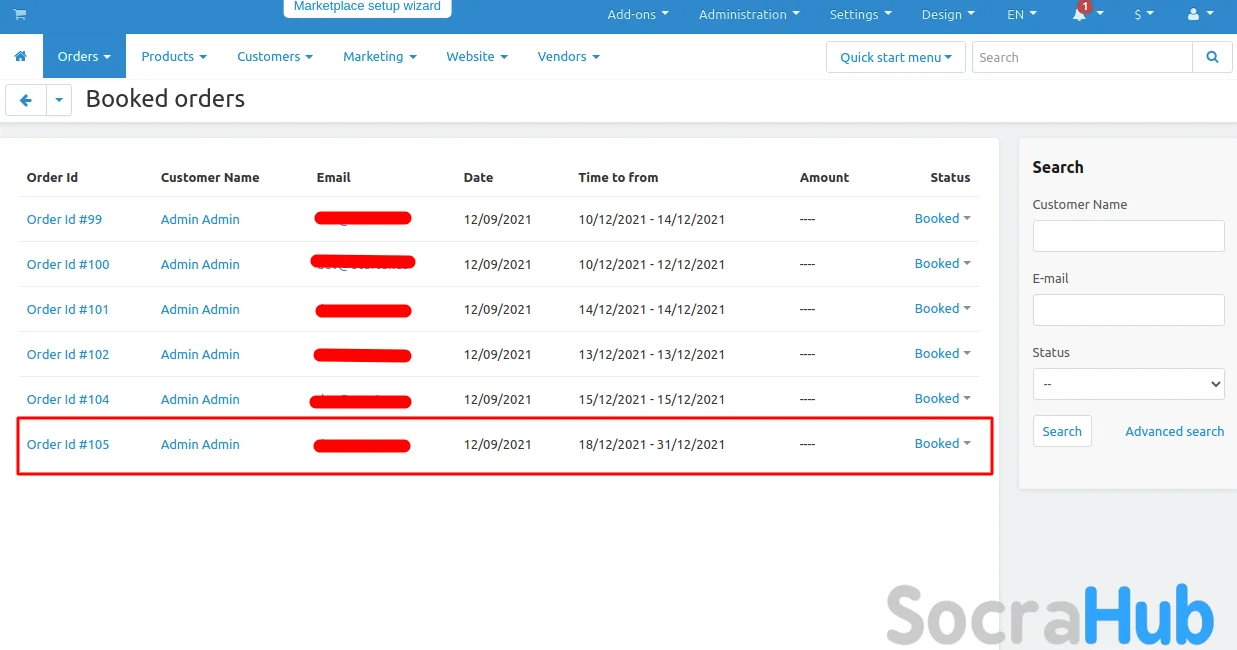
Task: Click the shopping cart icon in top bar
Action: point(20,14)
